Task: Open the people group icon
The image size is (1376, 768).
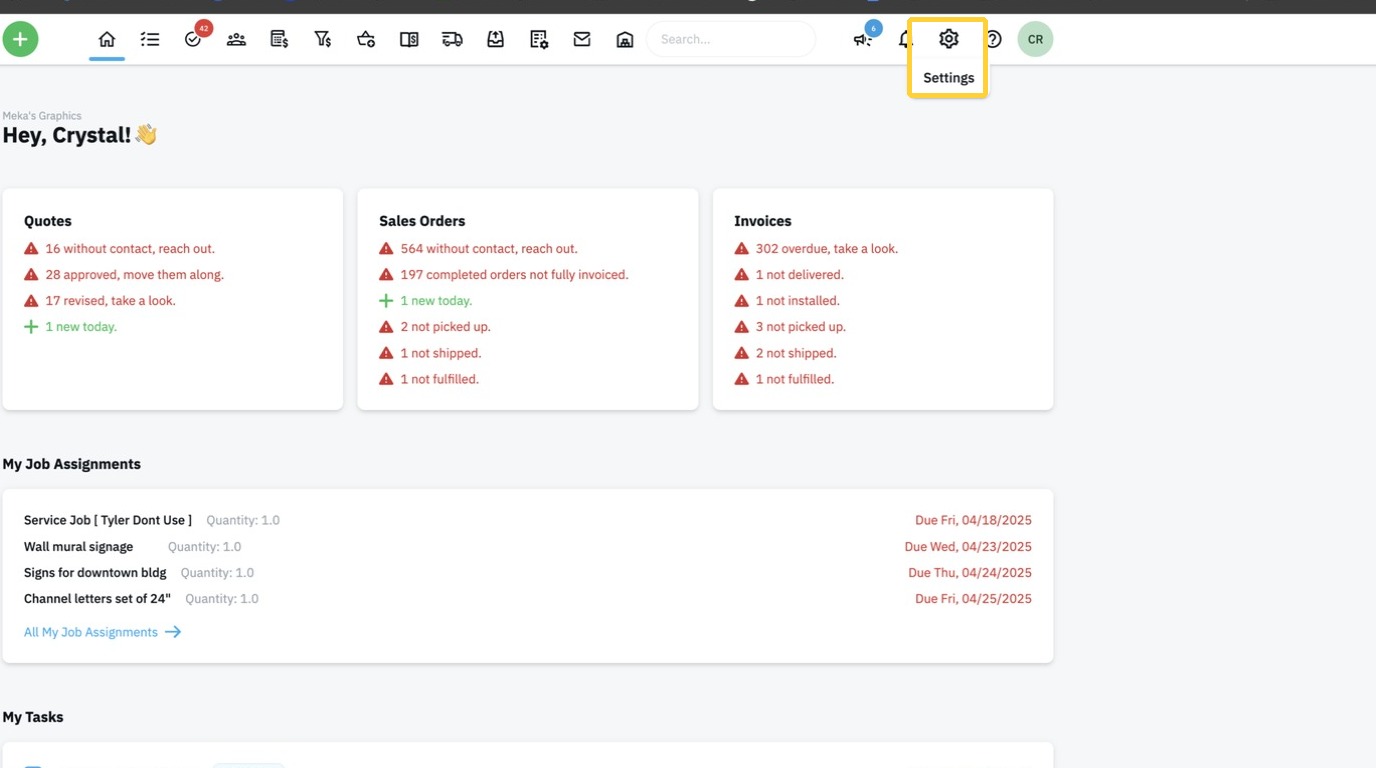Action: (x=236, y=39)
